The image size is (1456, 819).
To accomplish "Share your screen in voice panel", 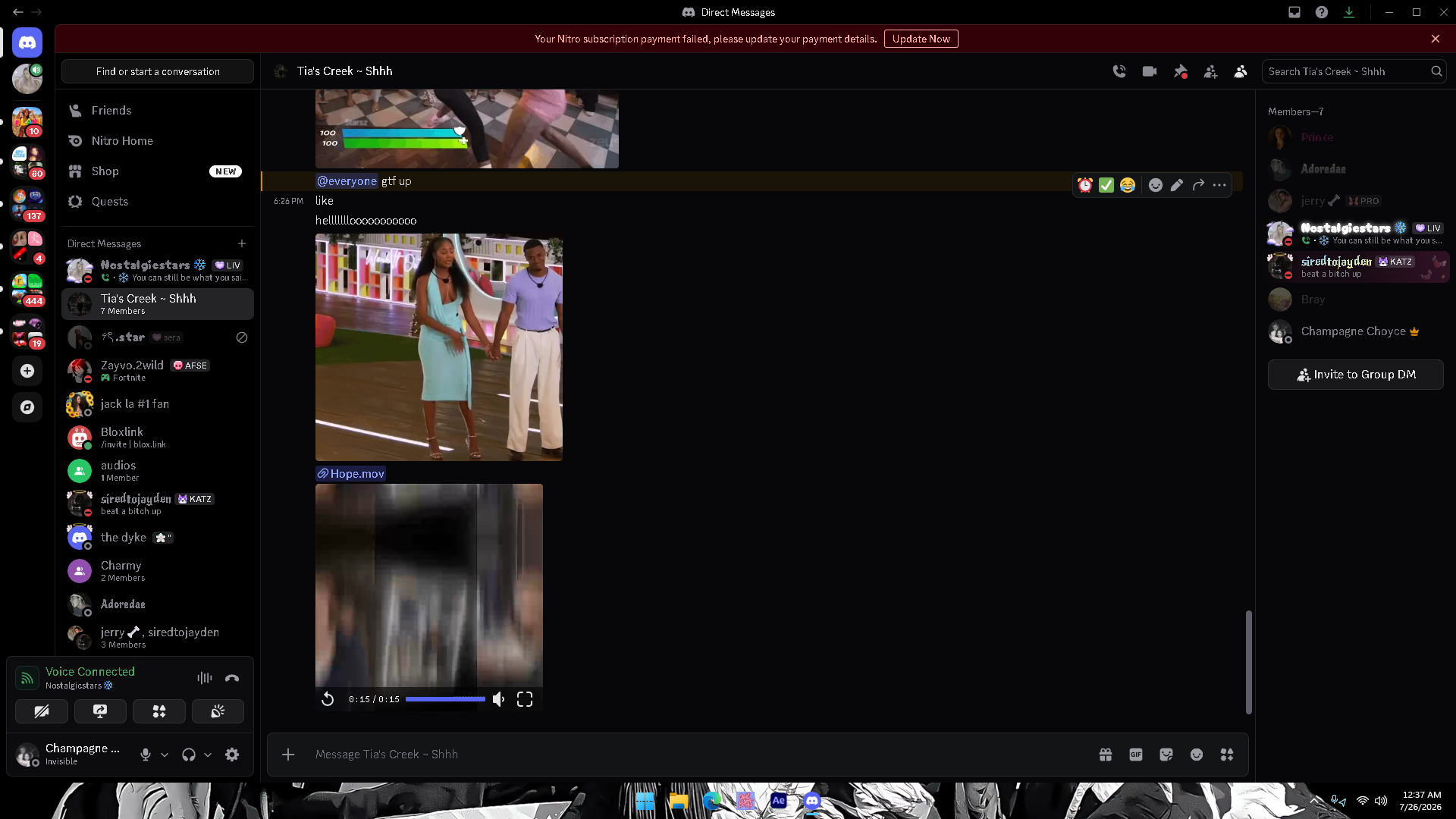I will point(100,711).
